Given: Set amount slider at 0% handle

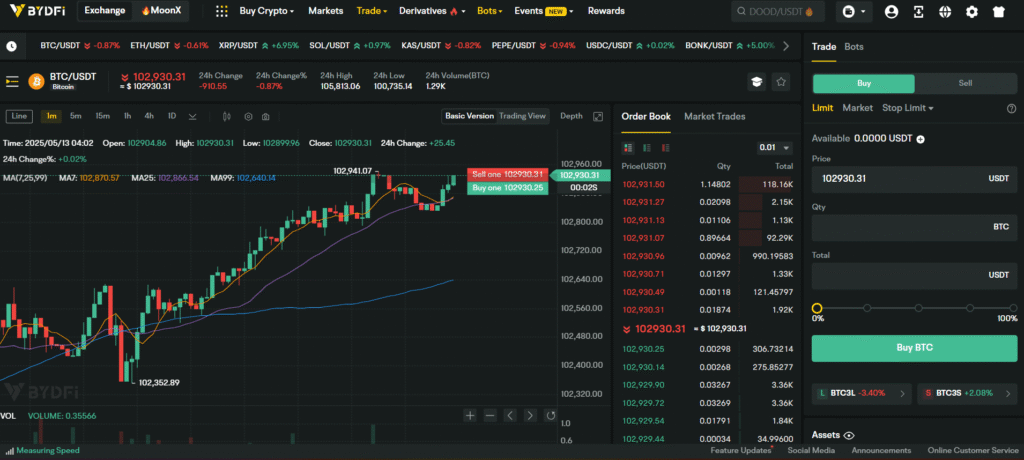Looking at the screenshot, I should (x=817, y=308).
